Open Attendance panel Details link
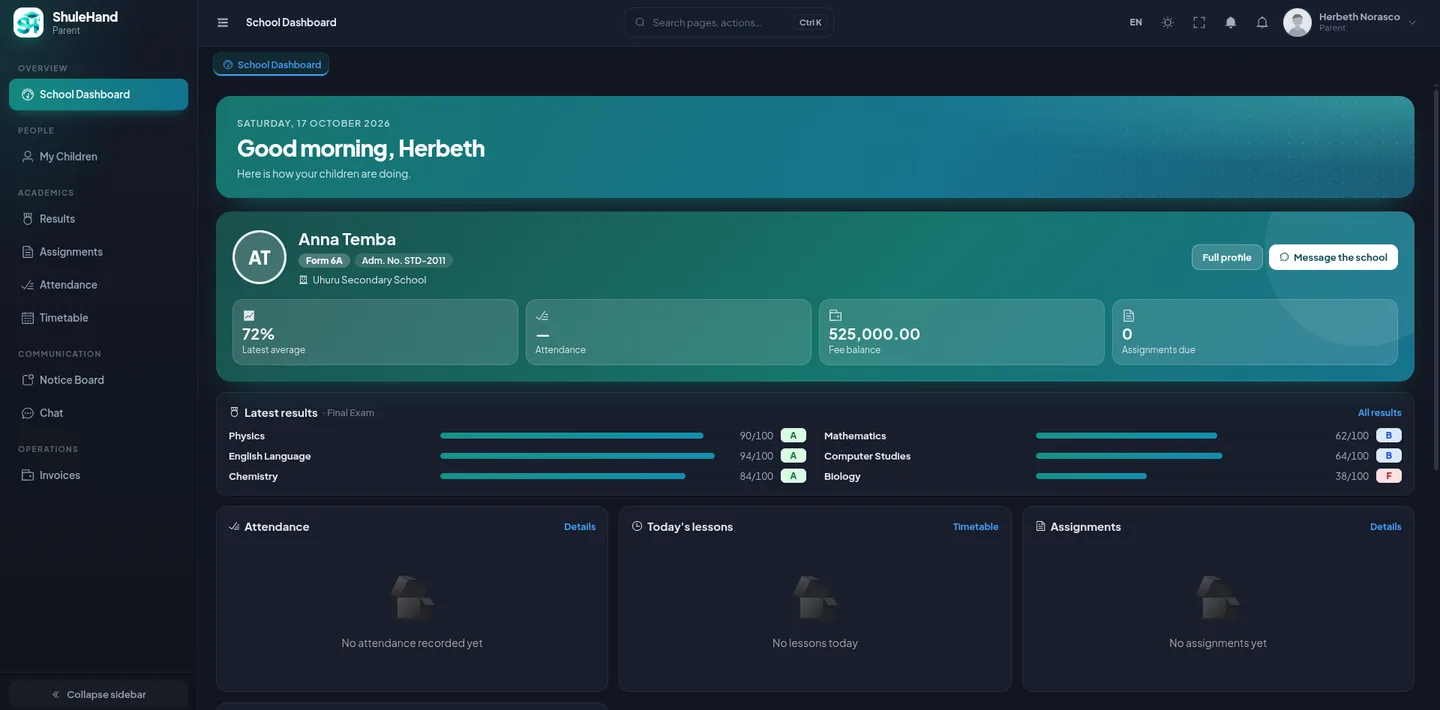The width and height of the screenshot is (1440, 710). [580, 527]
